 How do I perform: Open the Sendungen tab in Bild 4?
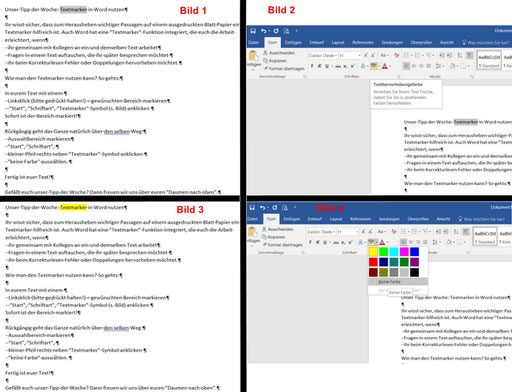[389, 219]
